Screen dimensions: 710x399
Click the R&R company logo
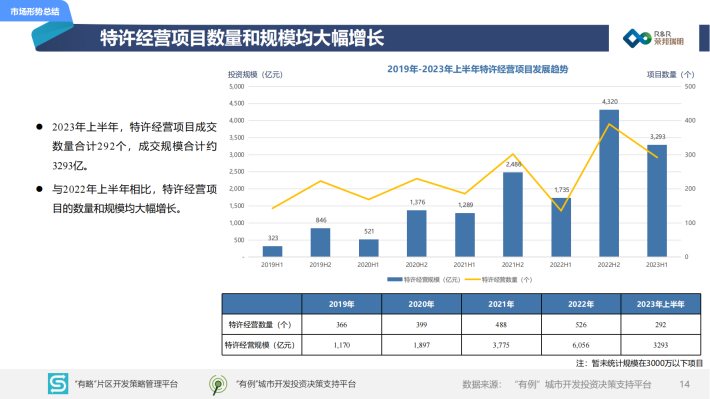click(x=653, y=38)
